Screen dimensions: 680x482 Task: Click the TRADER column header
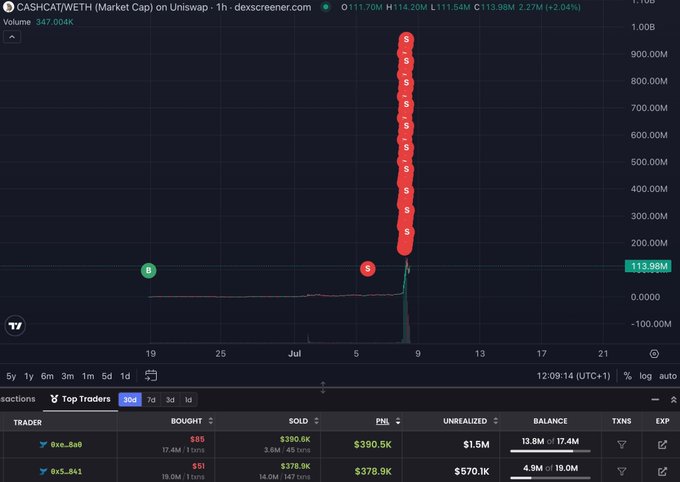[28, 422]
